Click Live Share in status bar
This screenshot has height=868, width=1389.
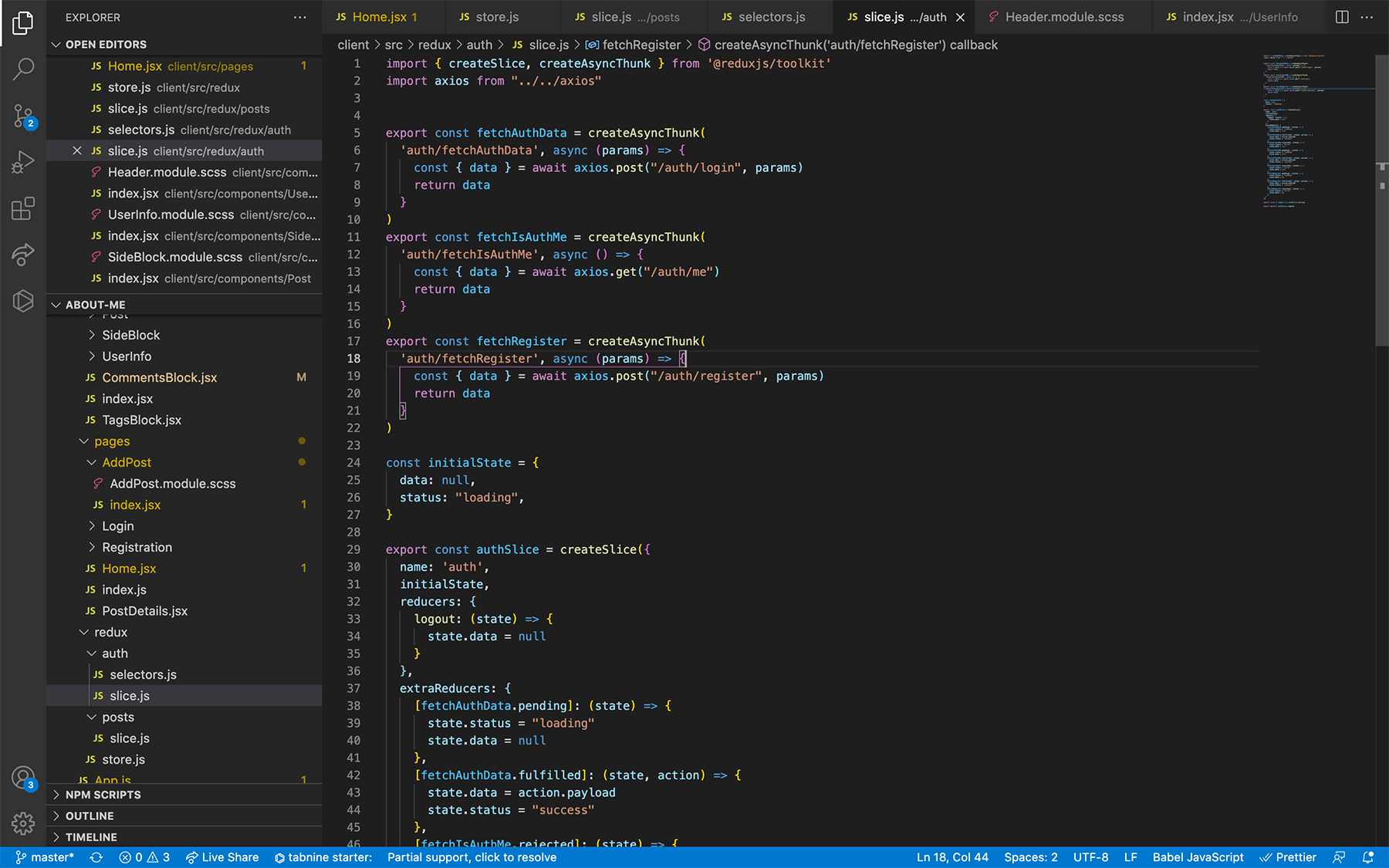tap(222, 857)
